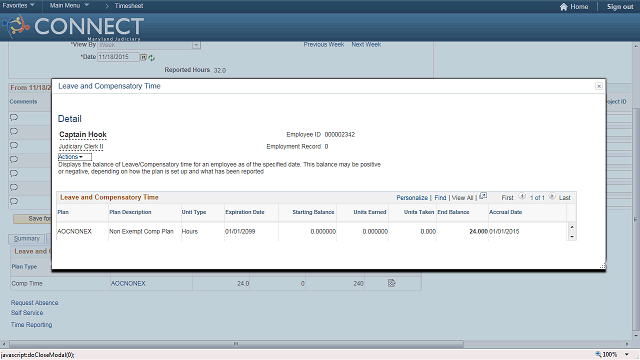
Task: Click the First navigation link
Action: 507,198
